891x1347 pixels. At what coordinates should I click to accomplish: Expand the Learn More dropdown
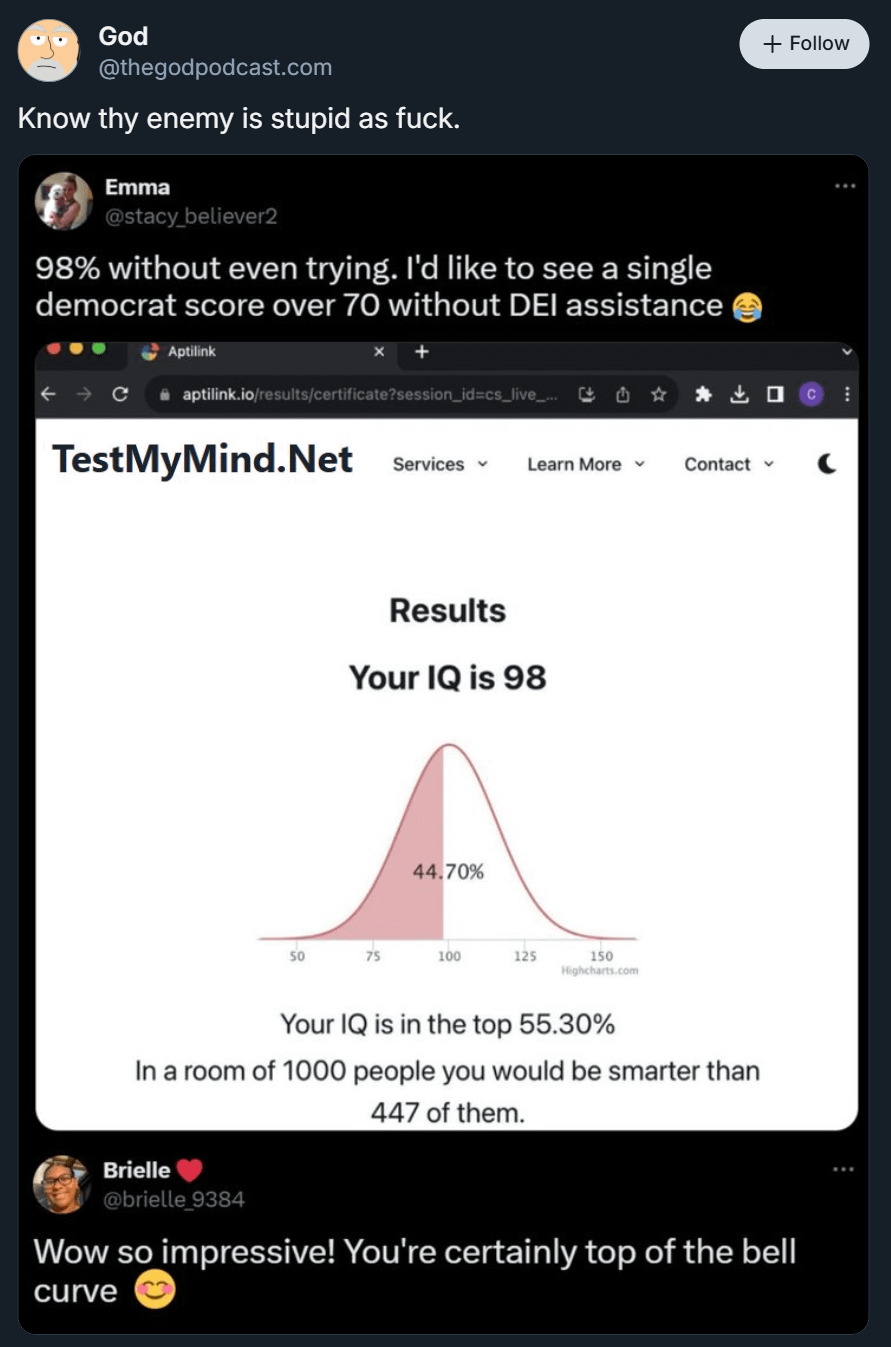[x=586, y=464]
